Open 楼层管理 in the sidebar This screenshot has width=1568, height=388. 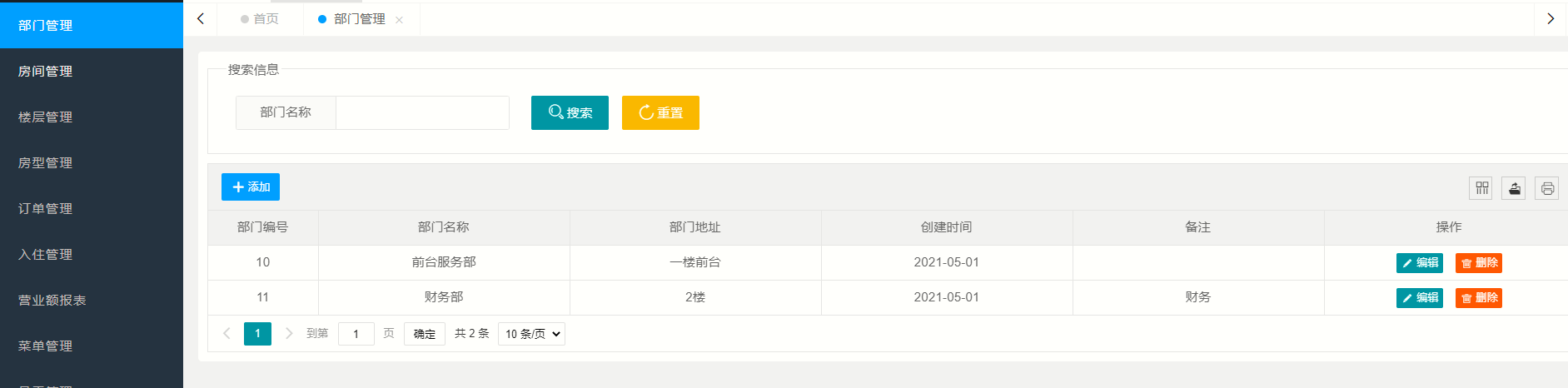tap(92, 117)
